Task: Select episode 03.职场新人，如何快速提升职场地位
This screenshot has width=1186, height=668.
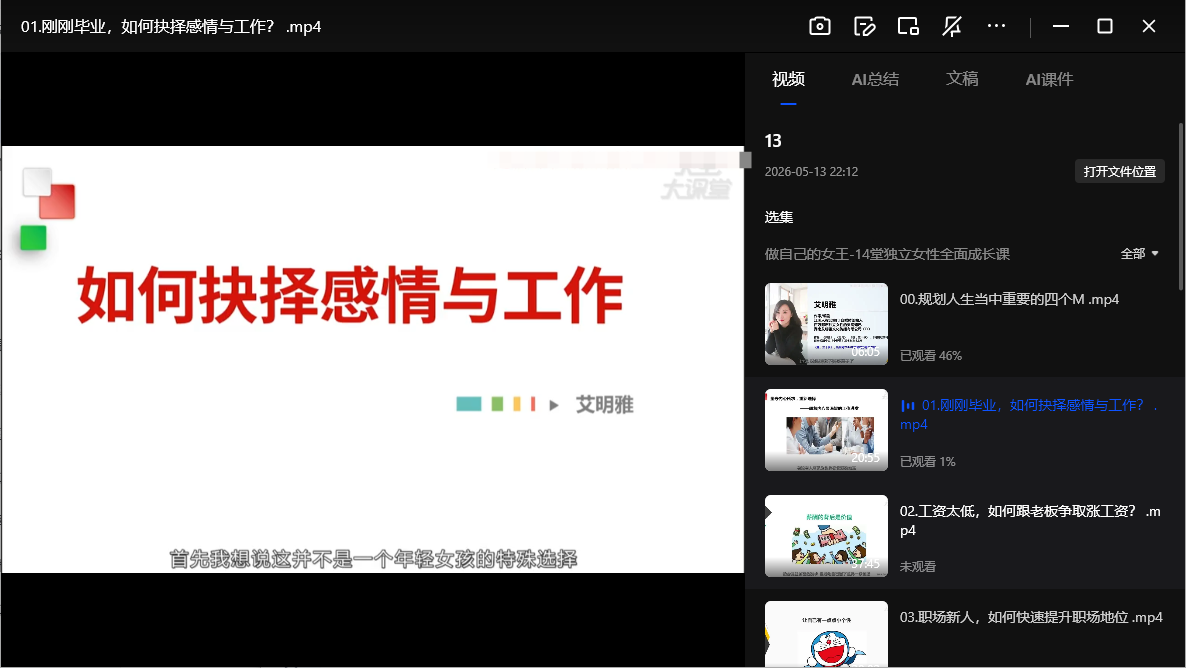Action: pyautogui.click(x=1031, y=617)
